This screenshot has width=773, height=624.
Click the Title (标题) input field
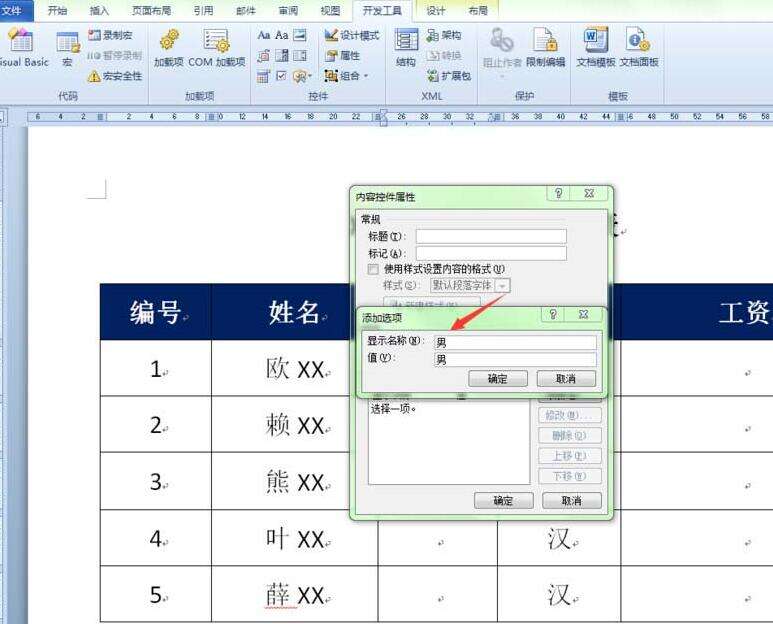point(491,236)
